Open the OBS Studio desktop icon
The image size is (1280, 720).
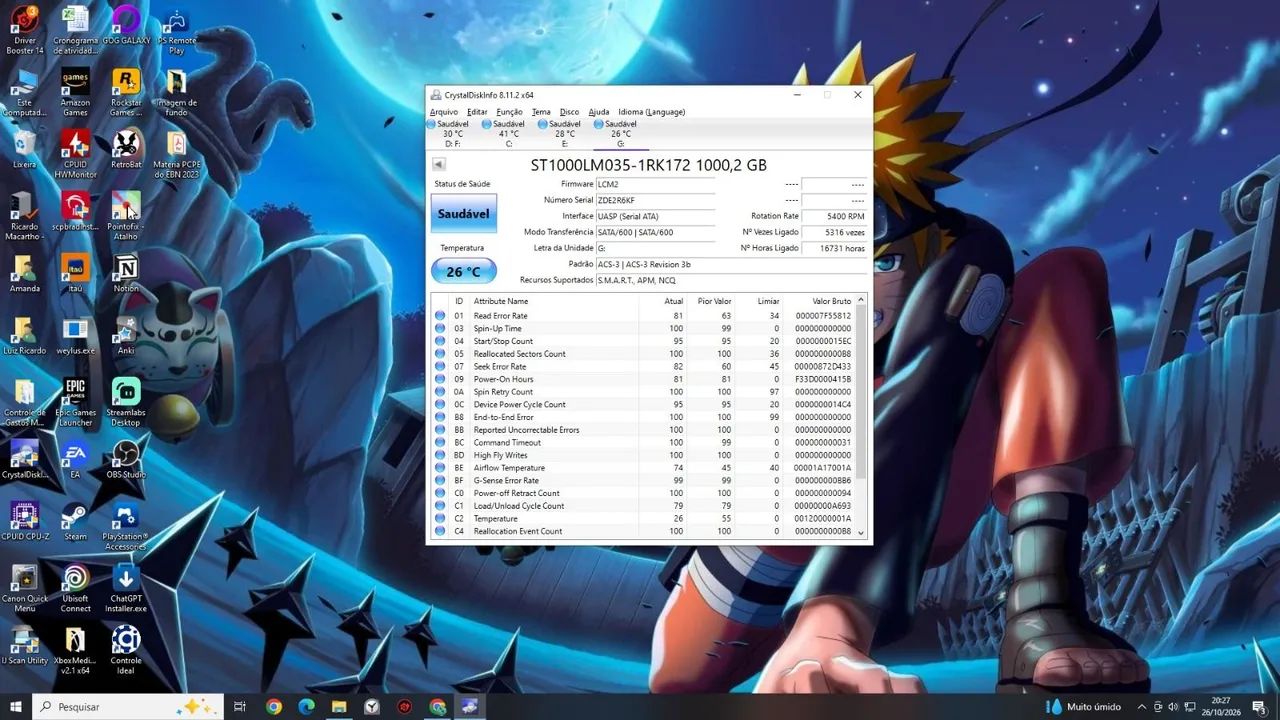click(x=126, y=459)
